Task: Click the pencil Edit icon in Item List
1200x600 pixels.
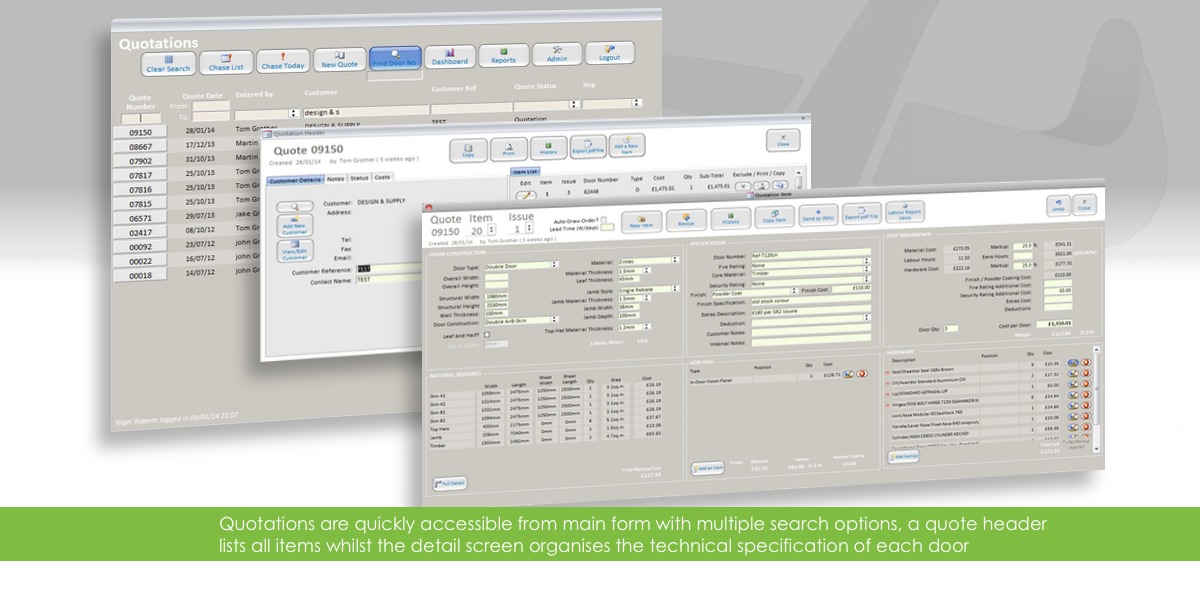Action: pos(523,197)
